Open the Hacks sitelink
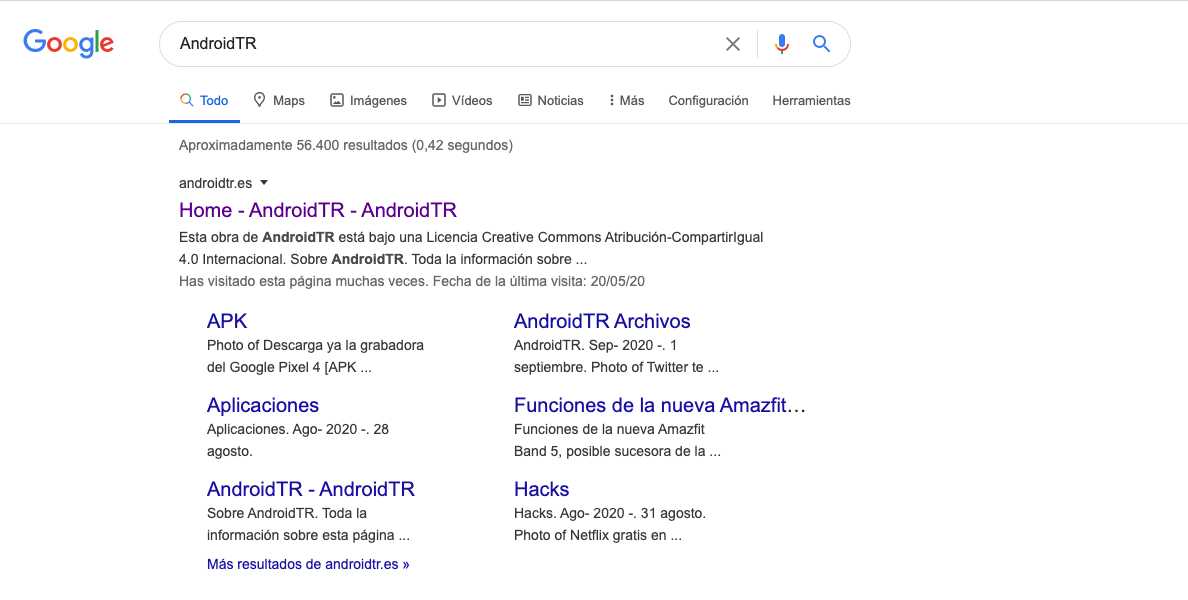 click(542, 489)
